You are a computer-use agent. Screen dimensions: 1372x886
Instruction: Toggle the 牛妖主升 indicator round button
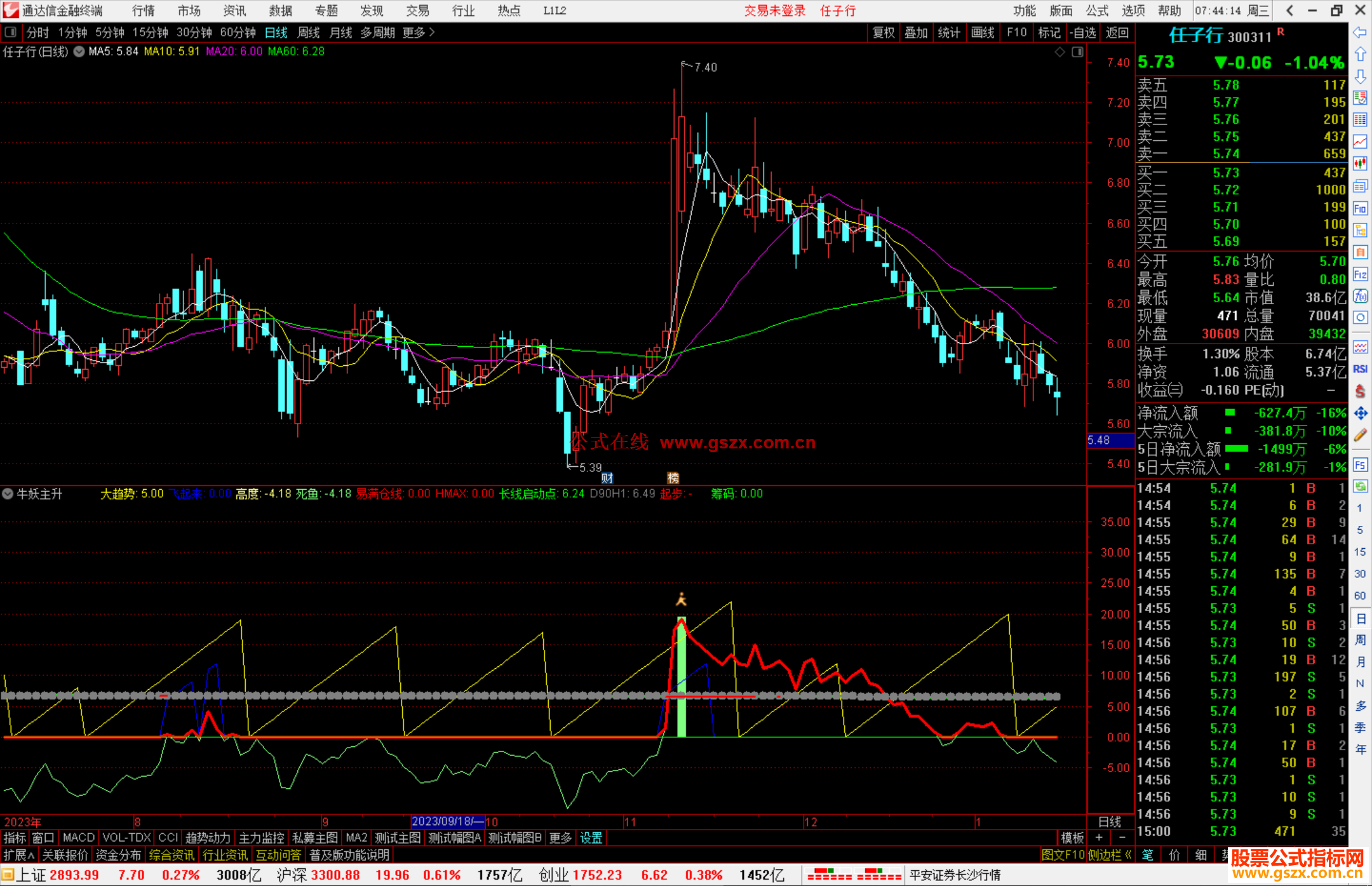tap(8, 493)
